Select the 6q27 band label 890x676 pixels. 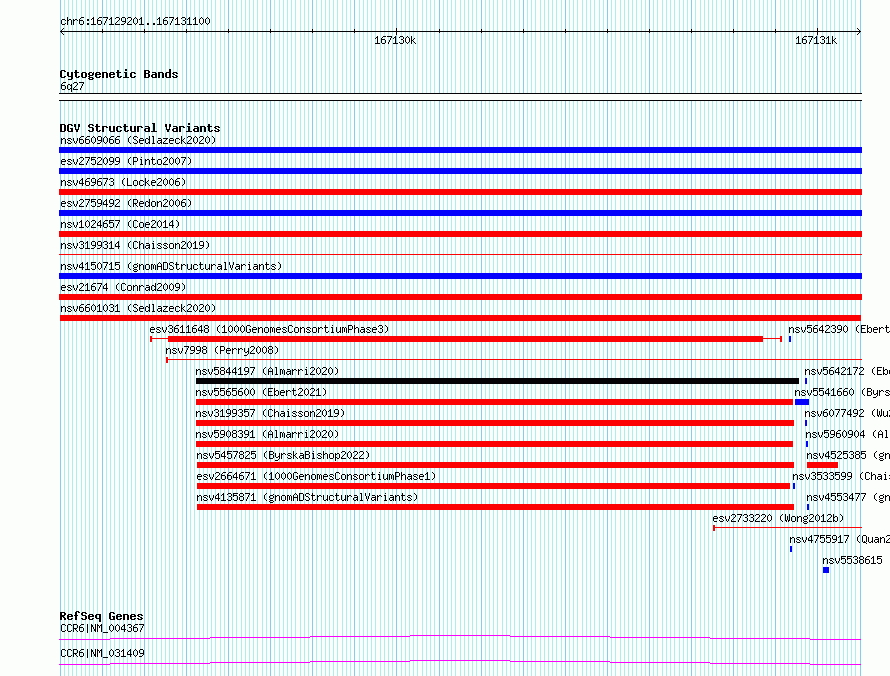tap(72, 86)
